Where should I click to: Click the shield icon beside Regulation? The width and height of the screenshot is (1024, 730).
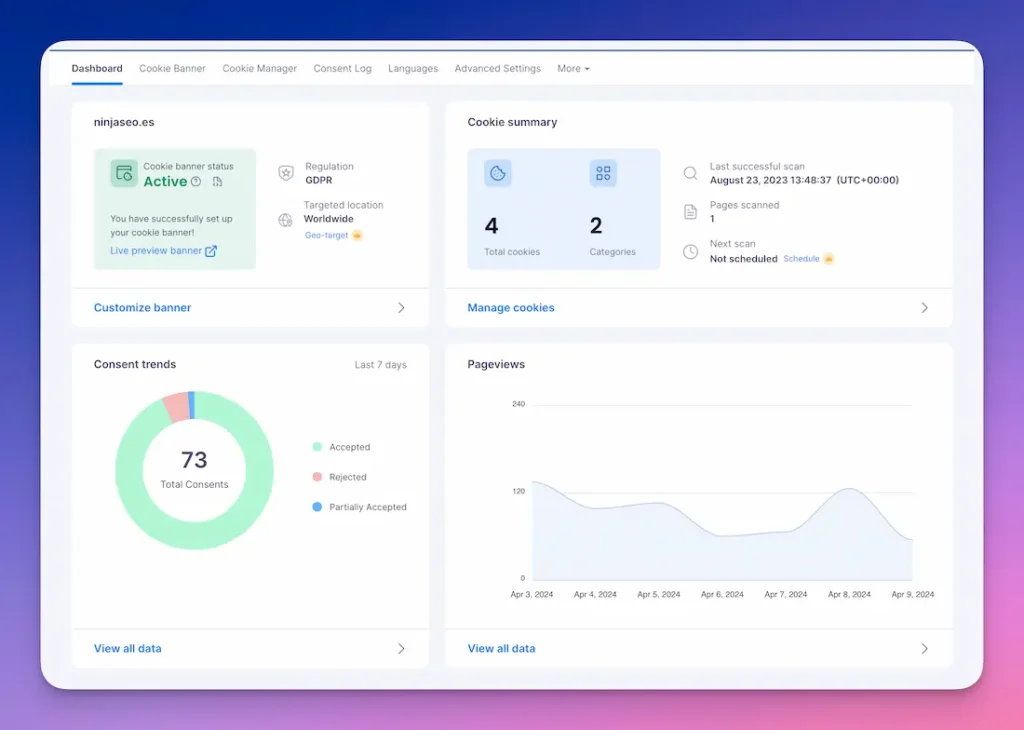pos(286,173)
